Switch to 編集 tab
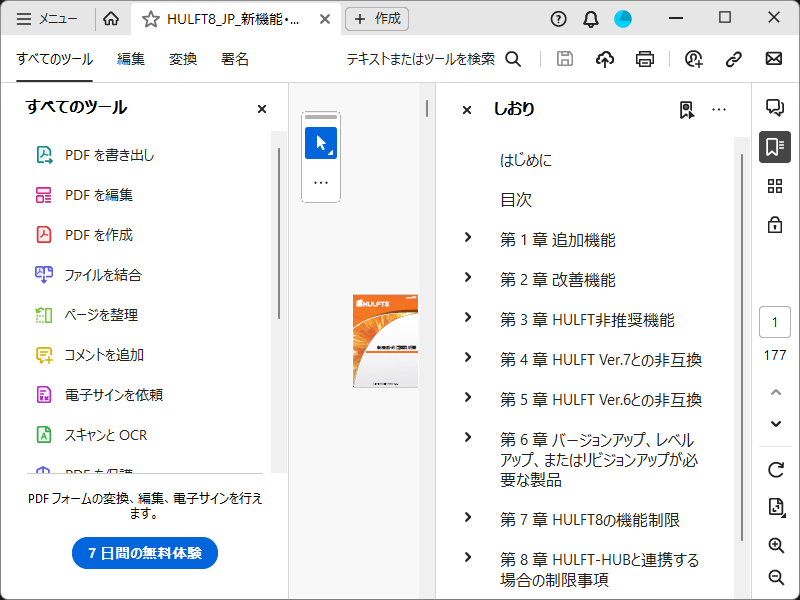The image size is (800, 600). coord(131,59)
